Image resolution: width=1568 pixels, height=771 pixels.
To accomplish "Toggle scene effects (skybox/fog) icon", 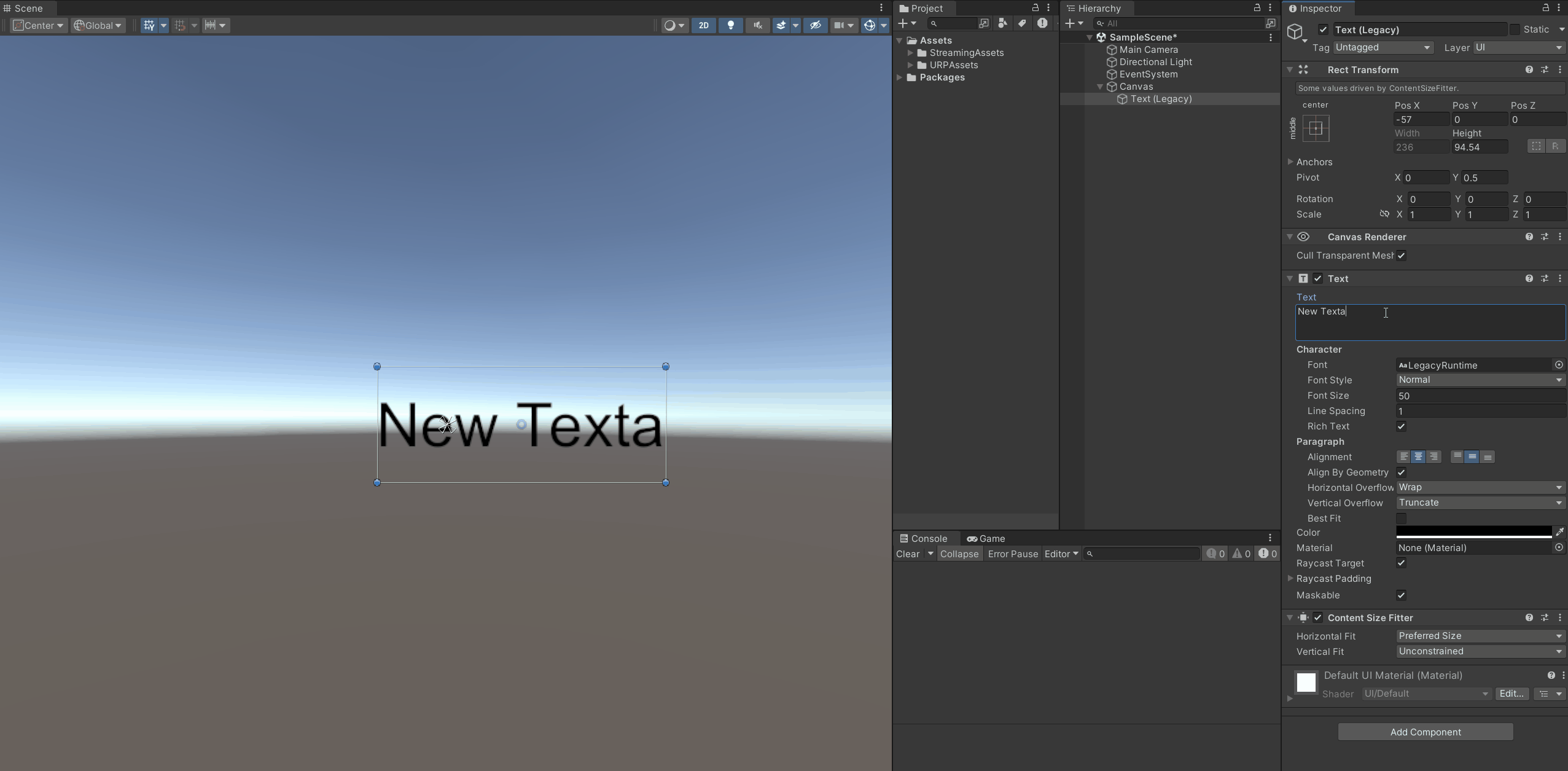I will pos(781,25).
